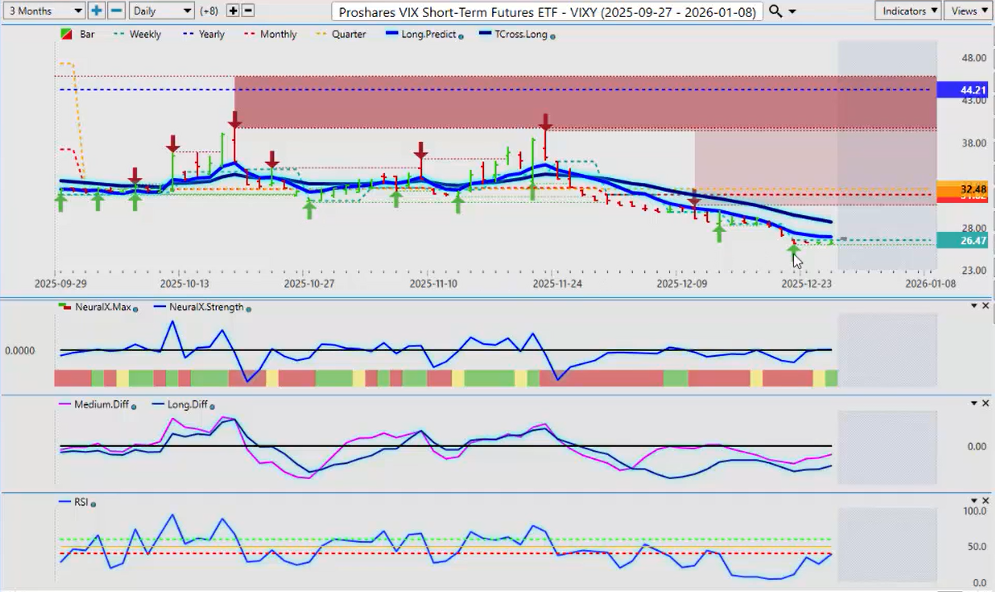Open the Views menu
Image resolution: width=995 pixels, height=592 pixels.
(x=968, y=11)
